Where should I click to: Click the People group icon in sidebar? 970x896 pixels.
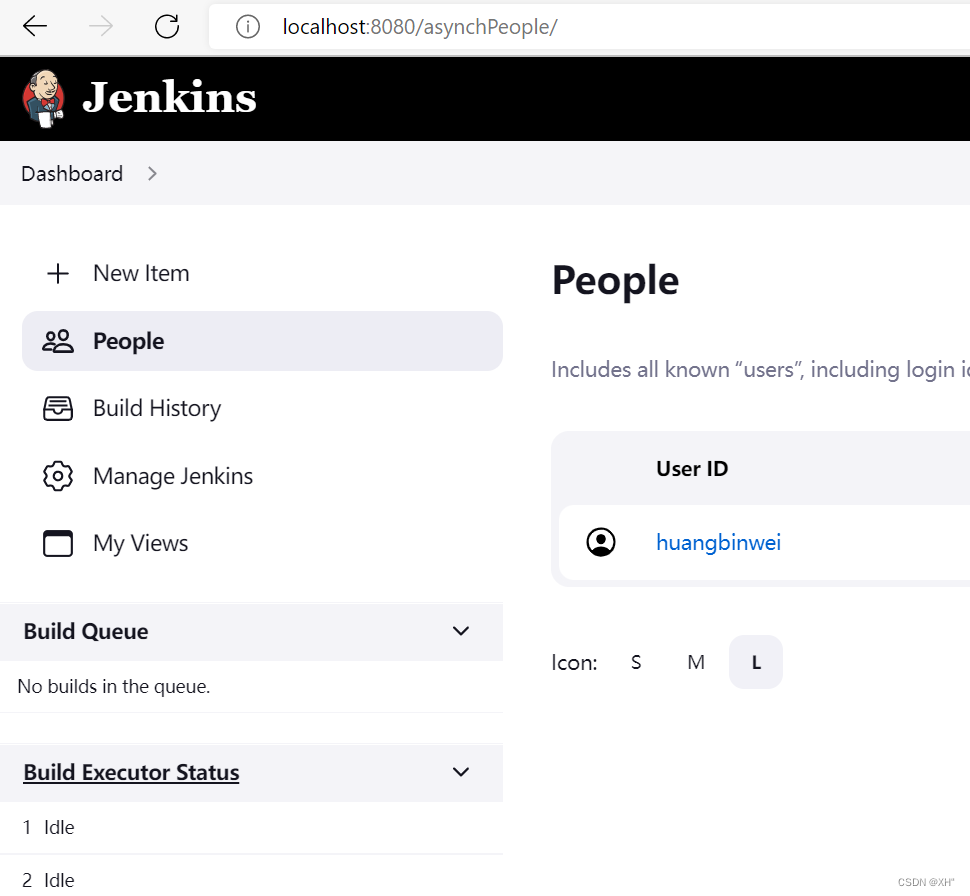58,341
